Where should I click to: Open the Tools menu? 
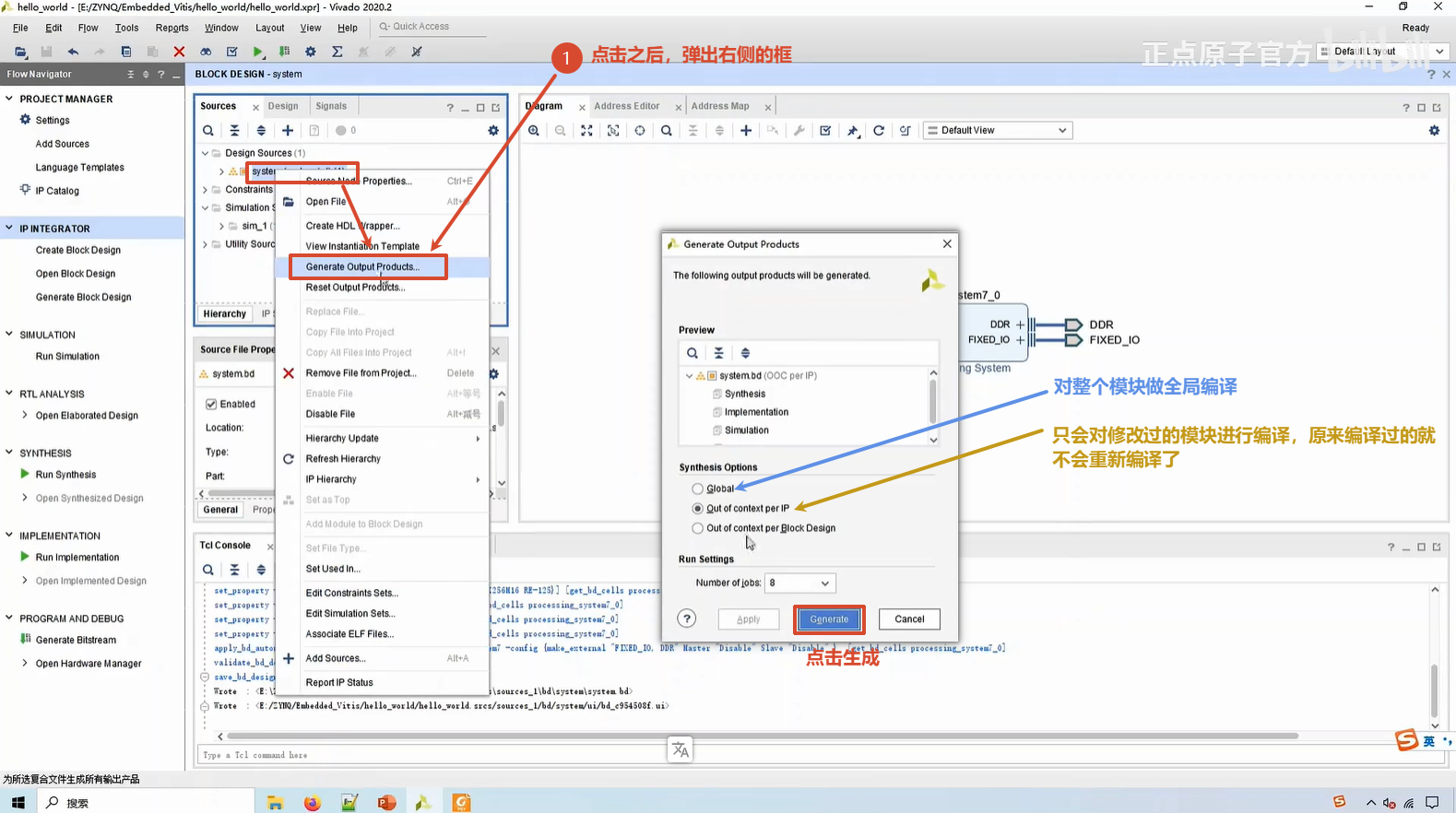click(x=127, y=28)
